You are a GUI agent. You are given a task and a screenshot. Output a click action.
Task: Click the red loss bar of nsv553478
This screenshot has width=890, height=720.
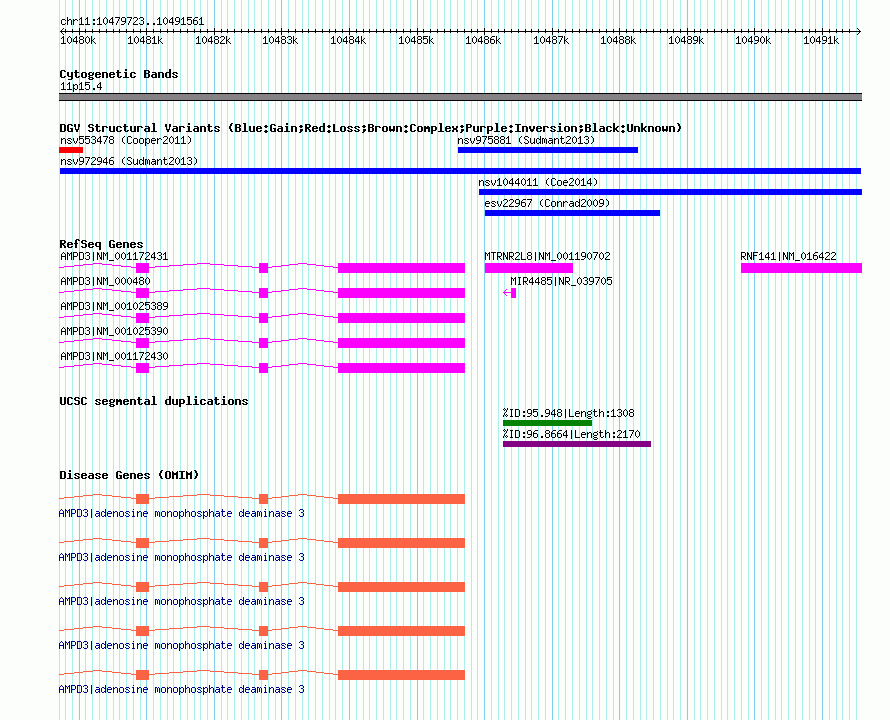coord(71,150)
